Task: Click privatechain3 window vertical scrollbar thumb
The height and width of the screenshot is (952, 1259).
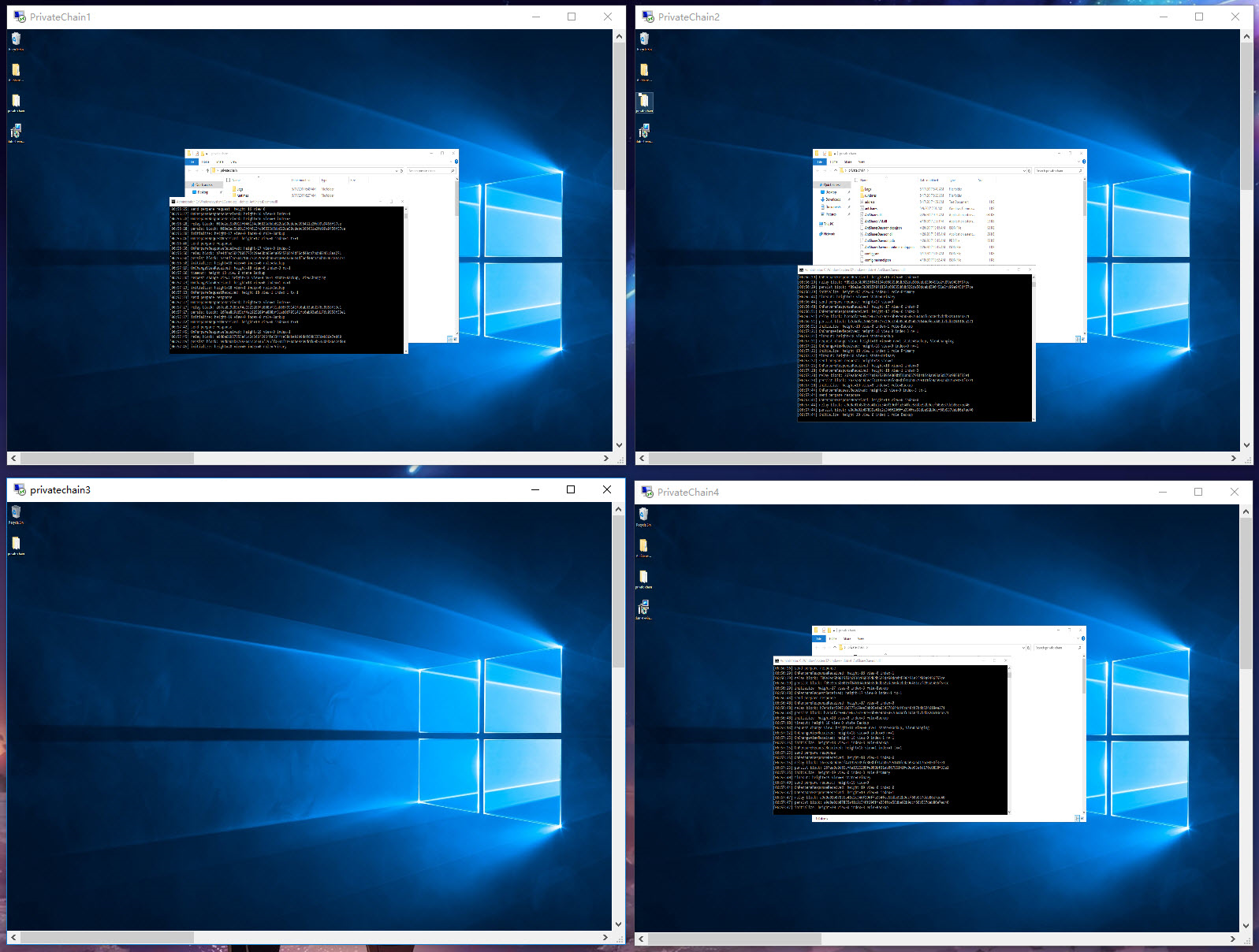Action: coord(618,592)
